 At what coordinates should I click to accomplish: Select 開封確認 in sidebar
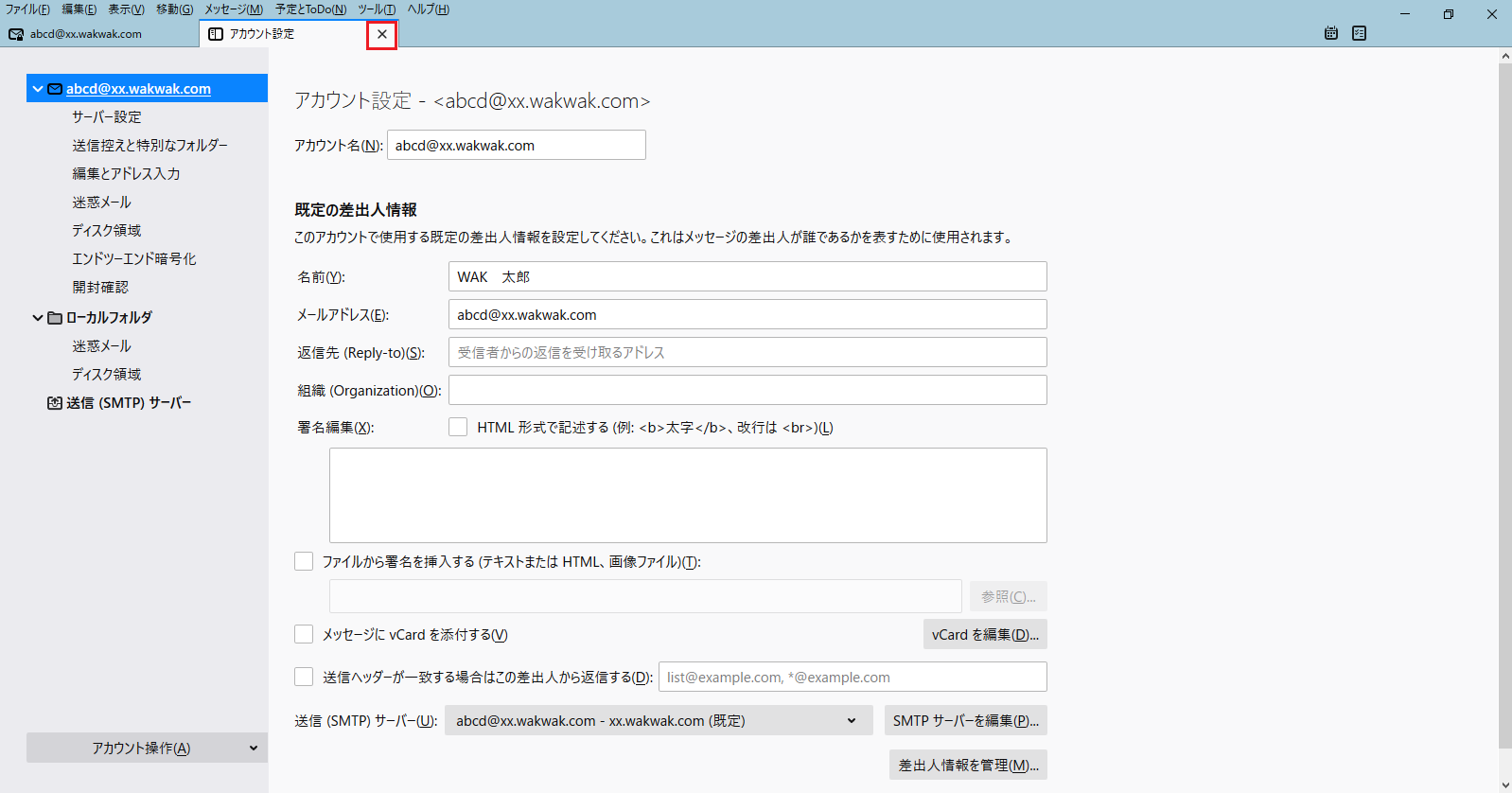tap(100, 288)
